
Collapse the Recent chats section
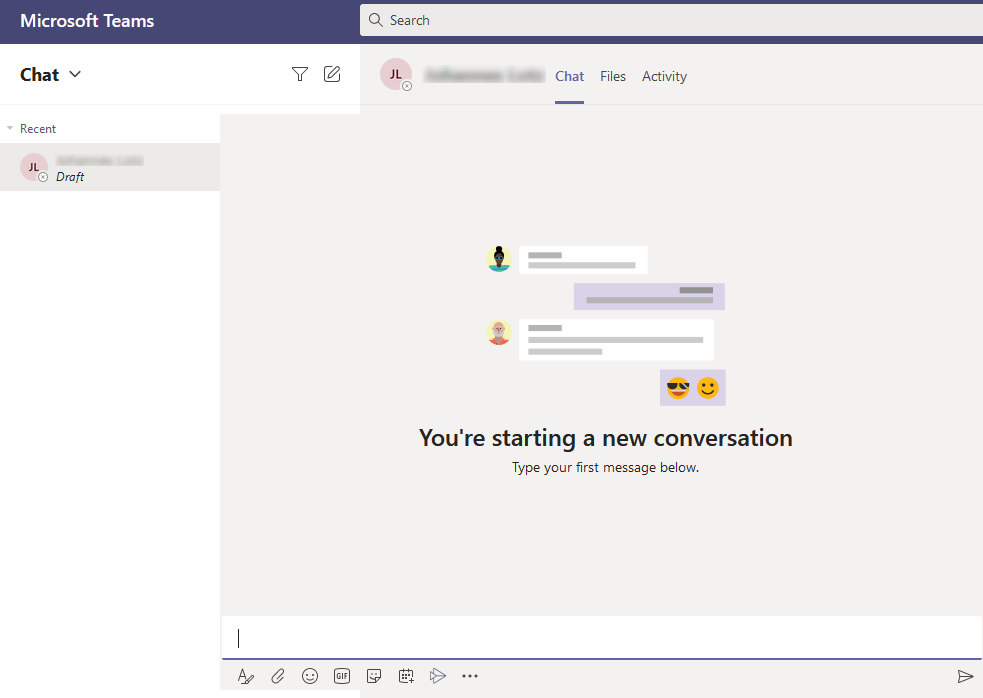click(11, 129)
